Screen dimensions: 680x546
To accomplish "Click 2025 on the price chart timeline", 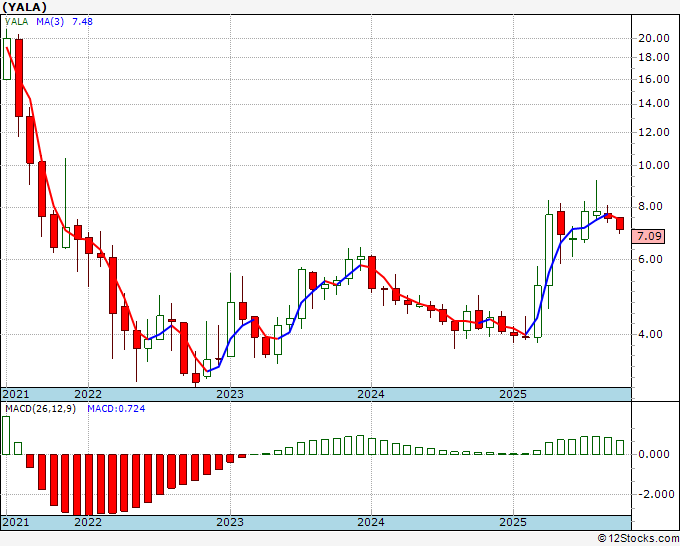I will pos(513,394).
